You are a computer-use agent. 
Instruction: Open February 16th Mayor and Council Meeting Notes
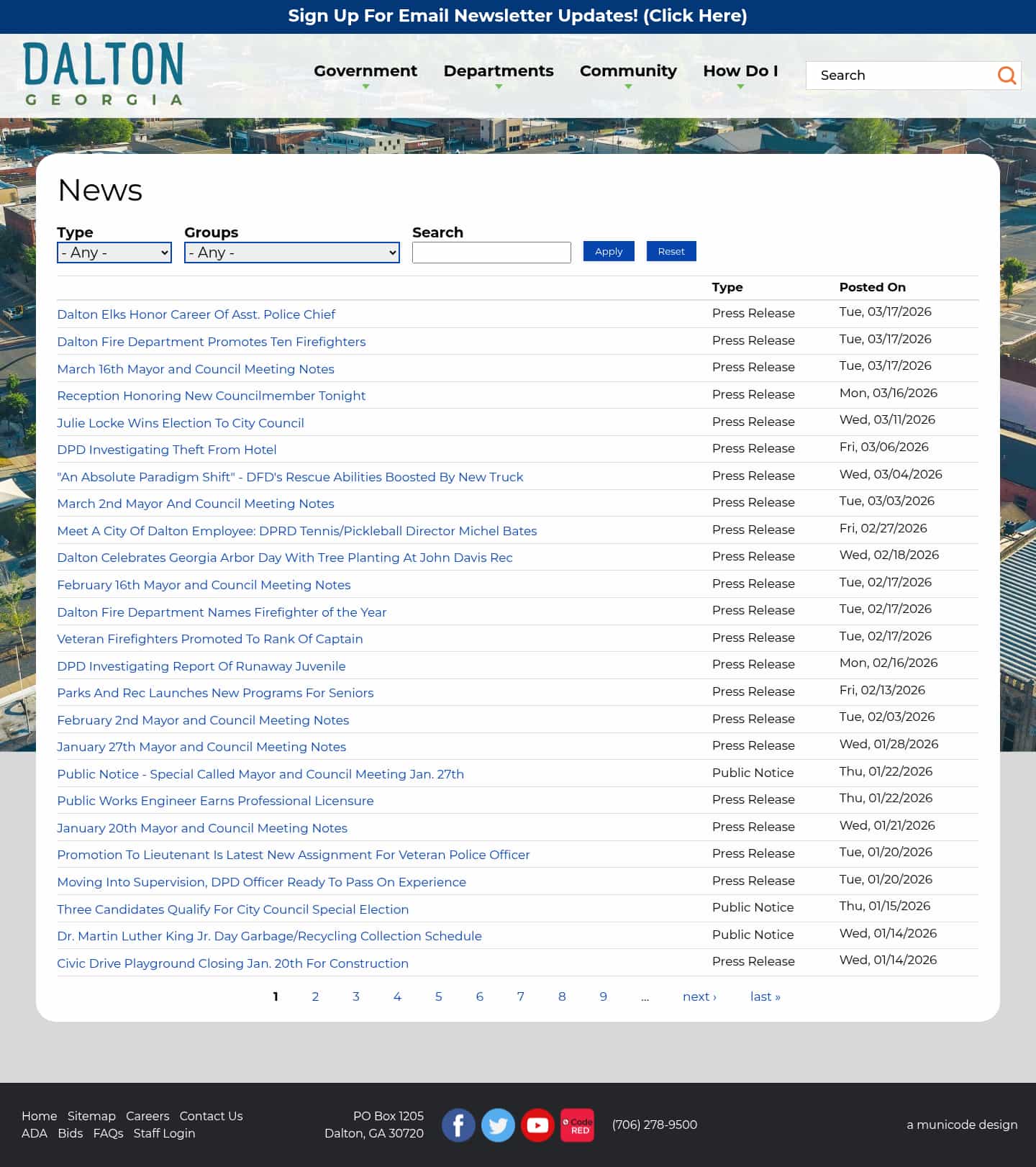204,585
